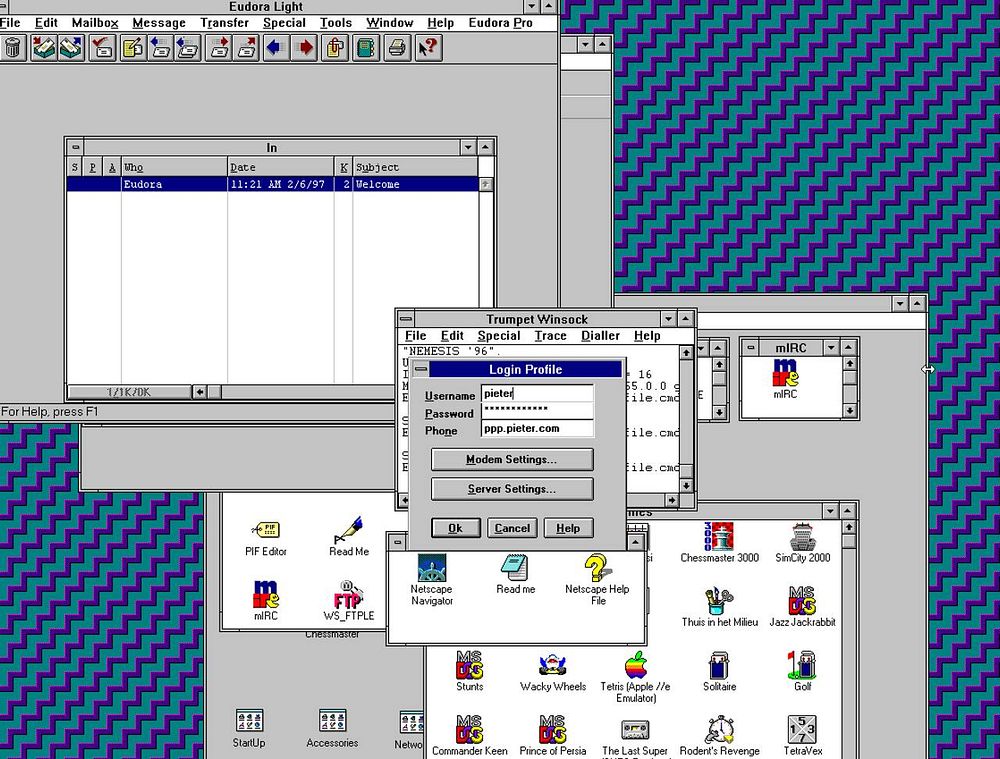Open the Out mailbox toolbar icon
Viewport: 1000px width, 759px height.
coord(71,48)
